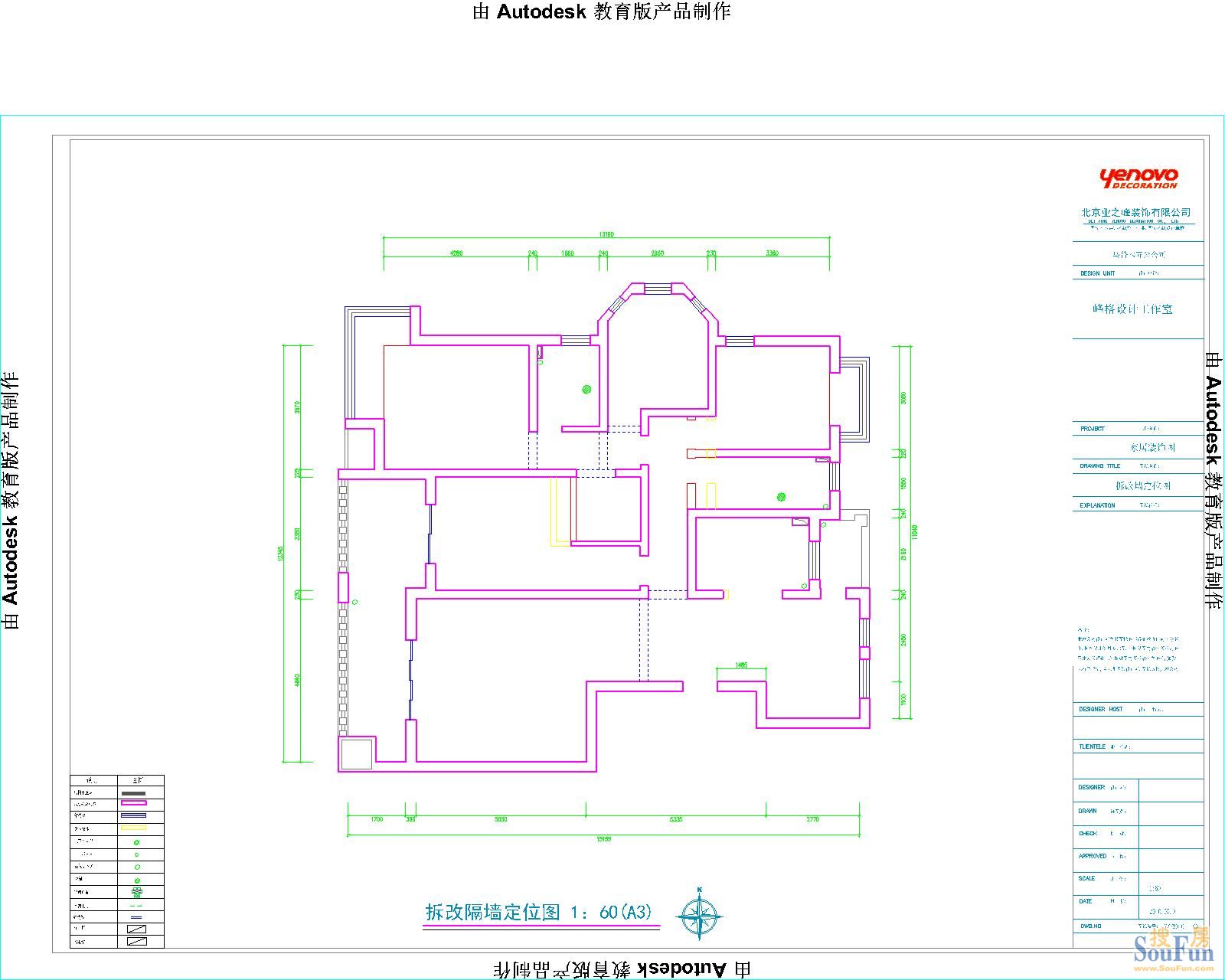Click the bottom dimension 2770

point(813,819)
